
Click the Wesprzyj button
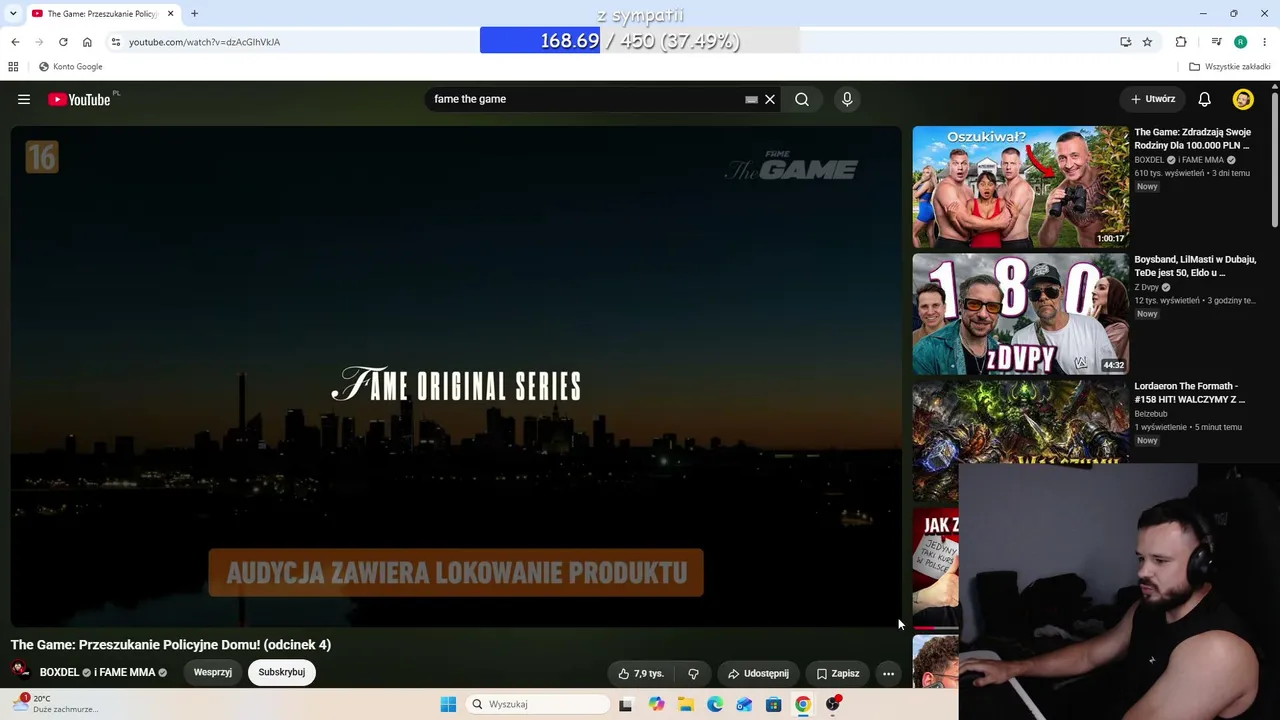[213, 672]
